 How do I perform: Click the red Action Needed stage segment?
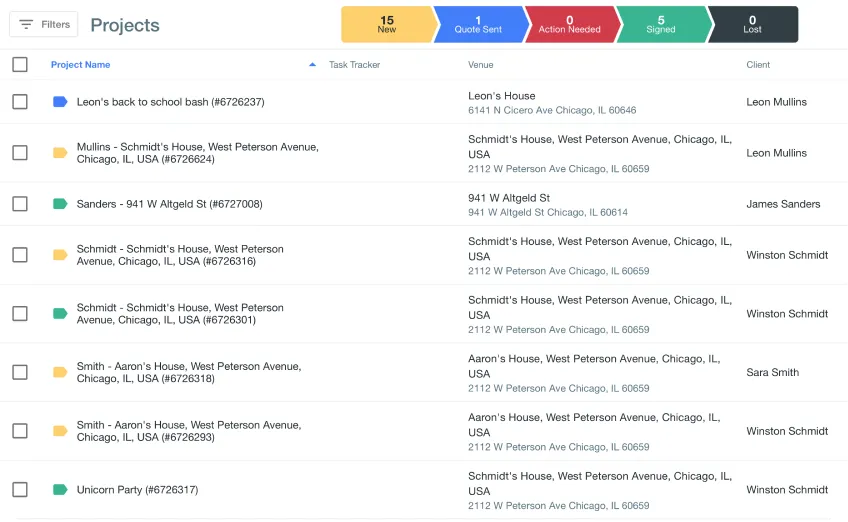569,25
